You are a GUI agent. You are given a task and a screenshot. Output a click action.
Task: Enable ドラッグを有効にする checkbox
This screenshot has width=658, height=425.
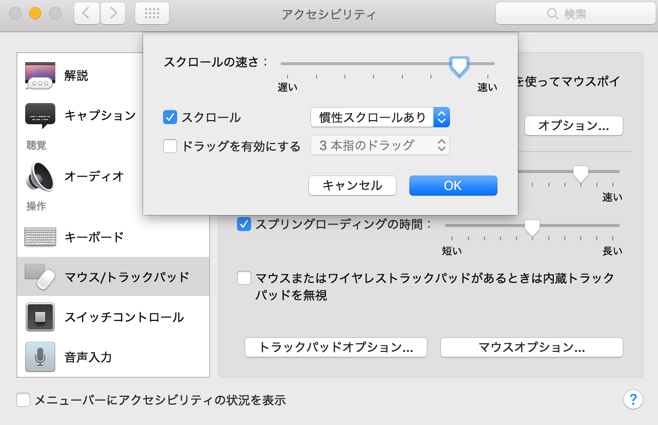170,146
